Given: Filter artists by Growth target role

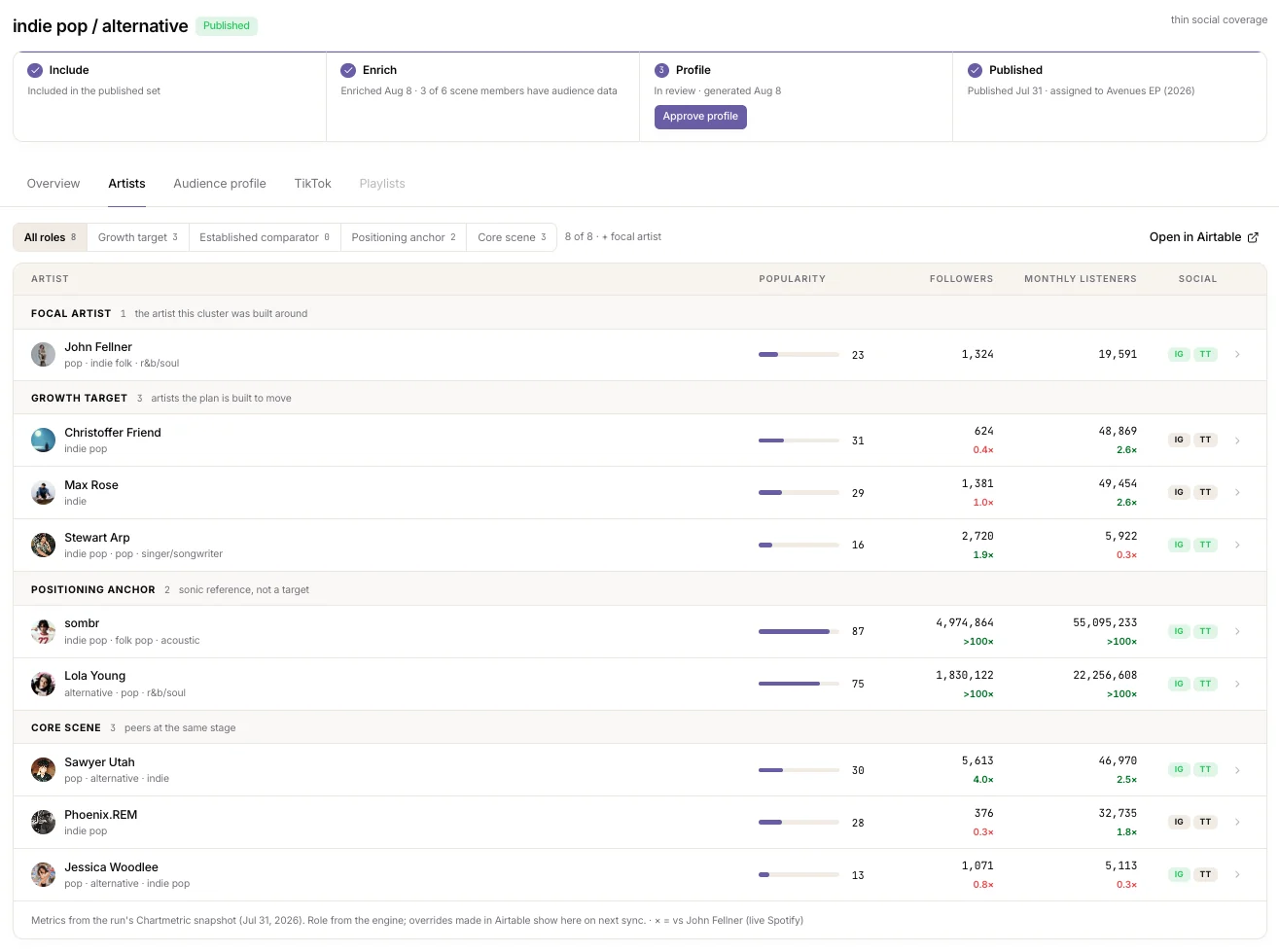Looking at the screenshot, I should 137,237.
